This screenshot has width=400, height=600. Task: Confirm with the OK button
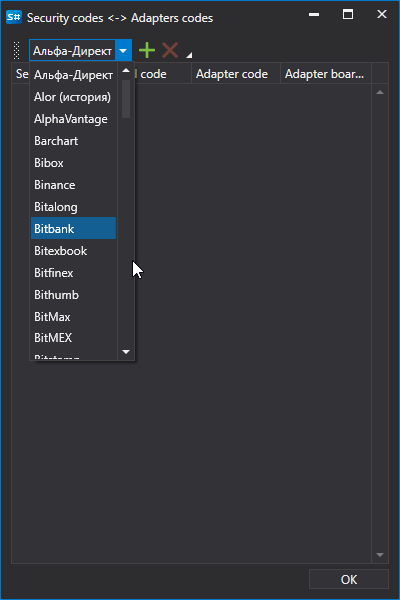tap(349, 579)
